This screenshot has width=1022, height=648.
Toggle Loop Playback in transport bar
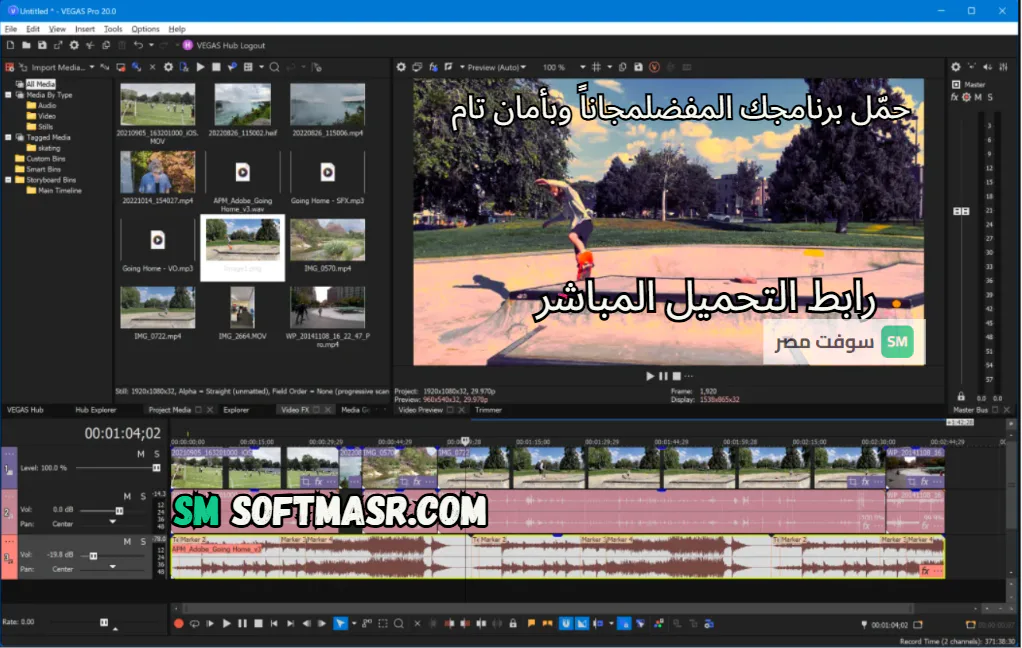pos(194,624)
